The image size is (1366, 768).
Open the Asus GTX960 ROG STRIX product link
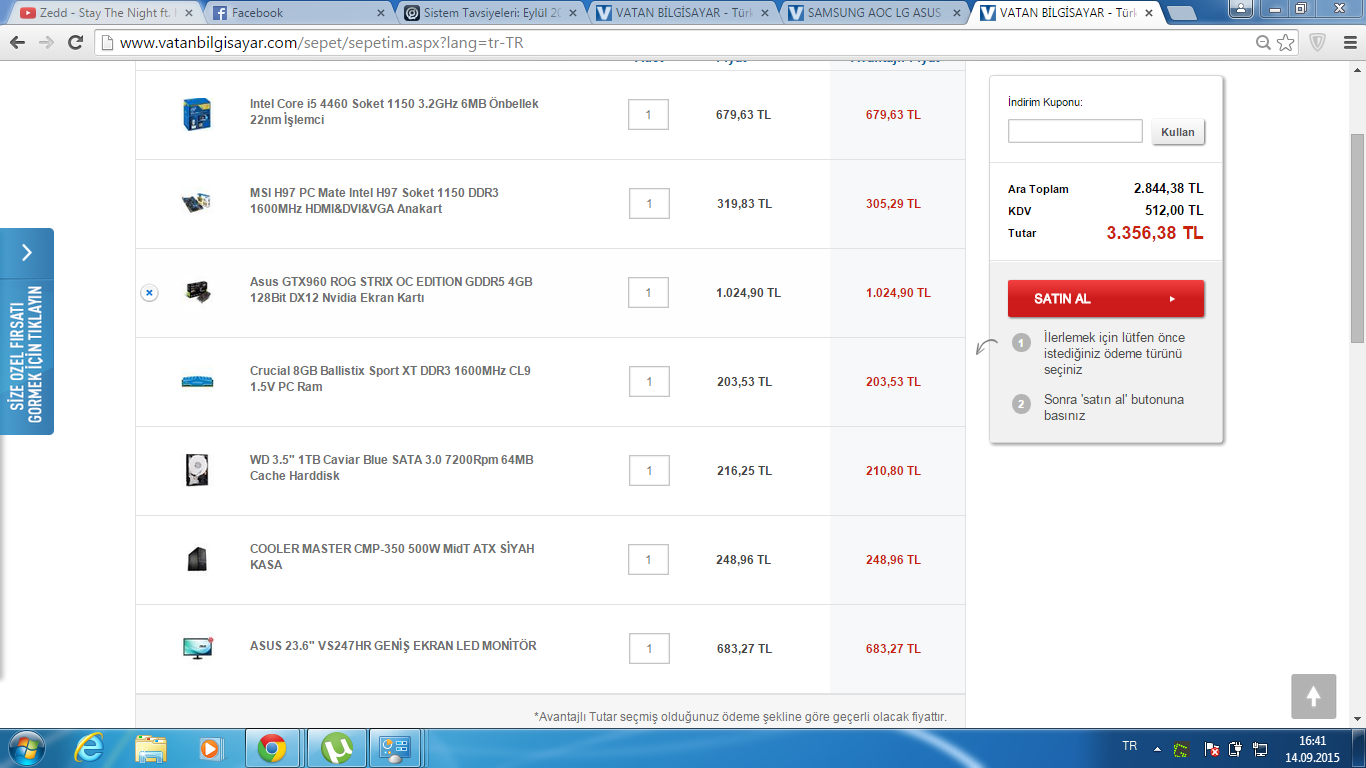391,290
